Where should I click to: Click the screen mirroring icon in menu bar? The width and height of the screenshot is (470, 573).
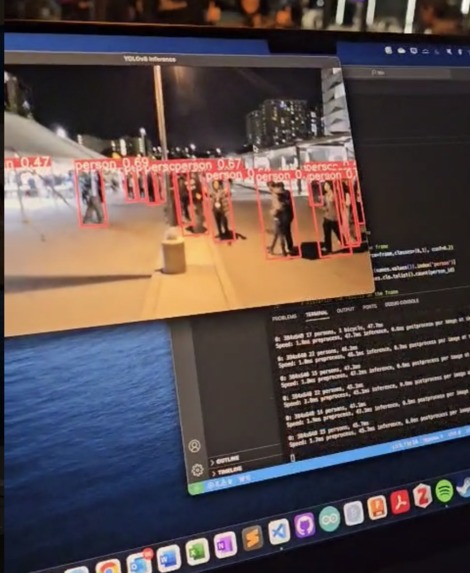point(413,51)
